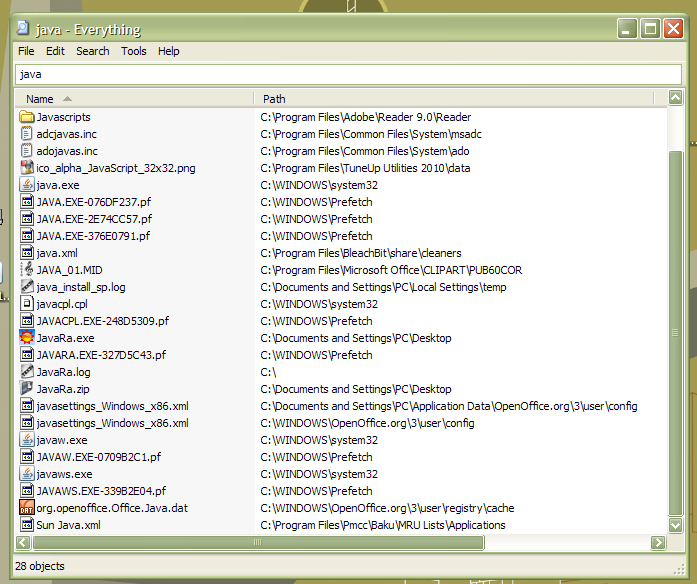697x584 pixels.
Task: Click the horizontal scrollbar thumb
Action: click(x=258, y=542)
